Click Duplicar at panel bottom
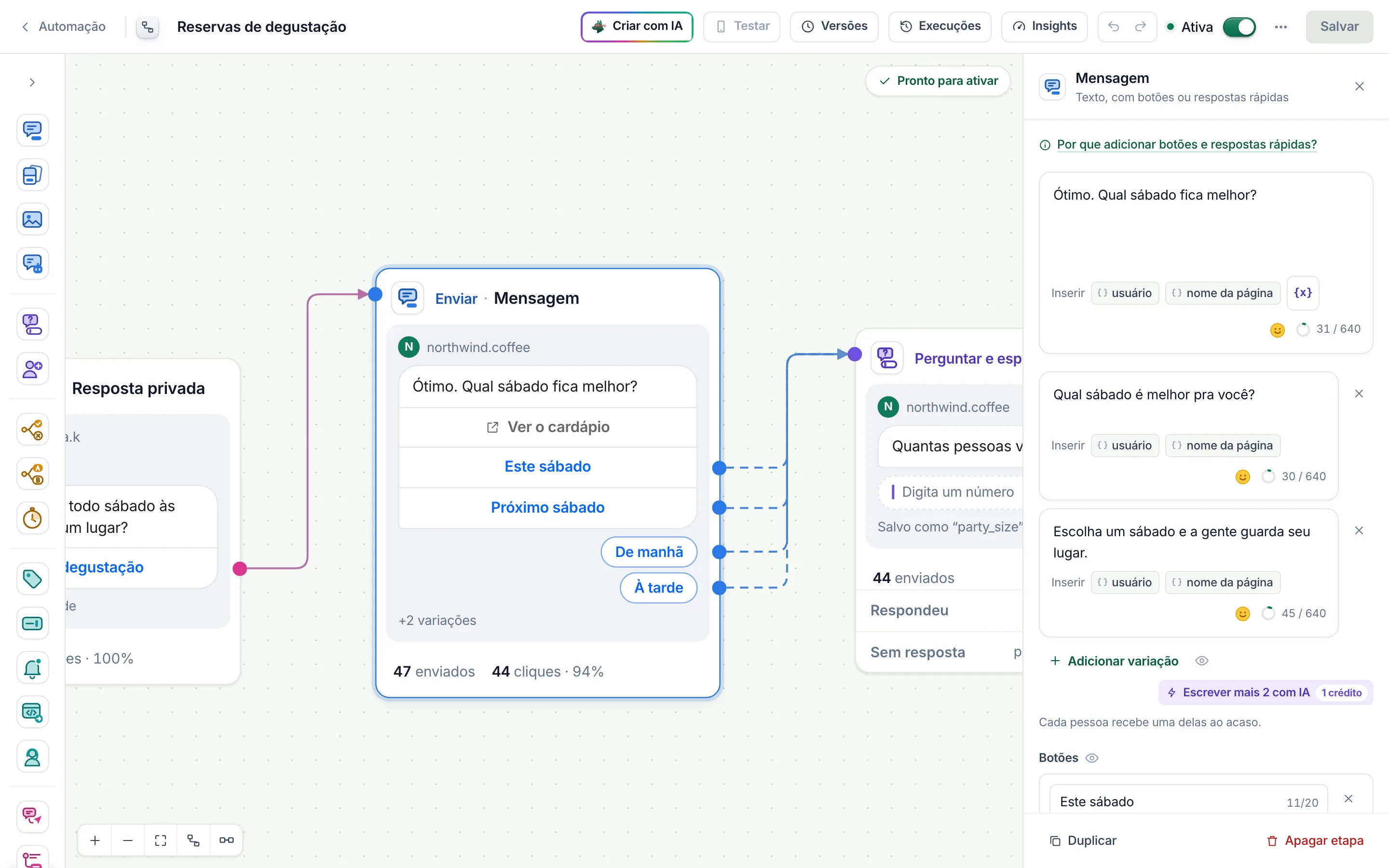 click(1082, 841)
